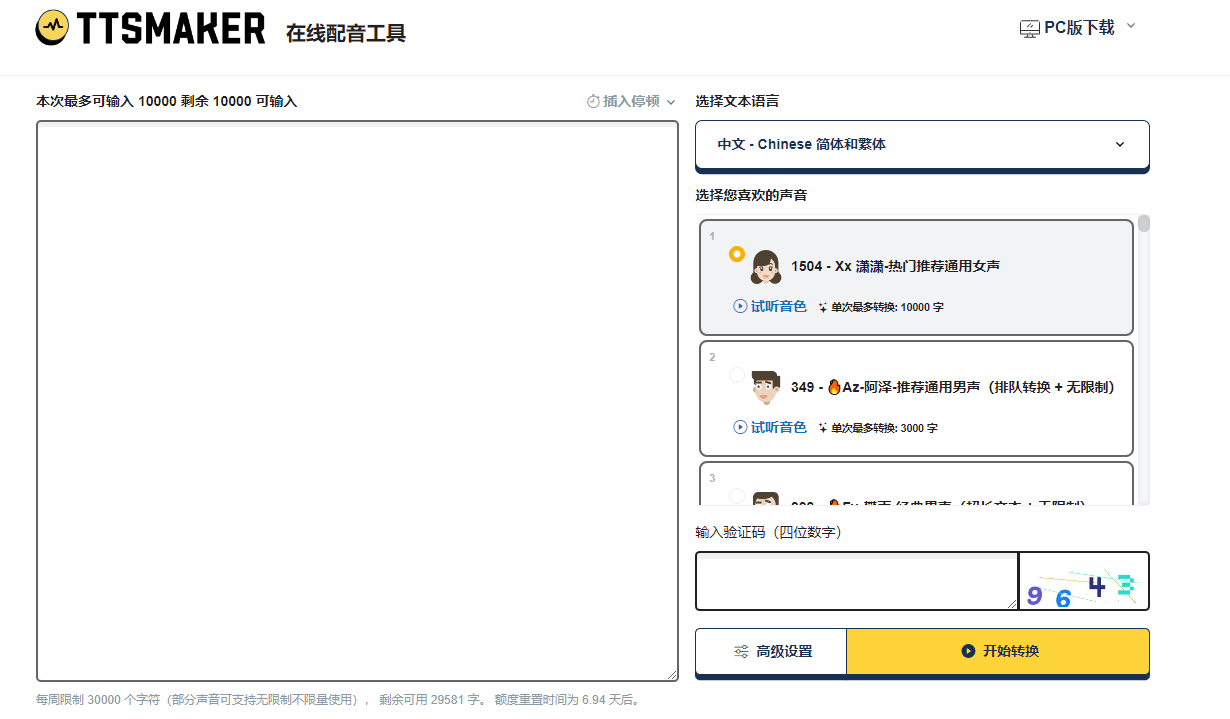Click the 选择您喜欢的声音 label
The width and height of the screenshot is (1230, 719).
pyautogui.click(x=751, y=195)
